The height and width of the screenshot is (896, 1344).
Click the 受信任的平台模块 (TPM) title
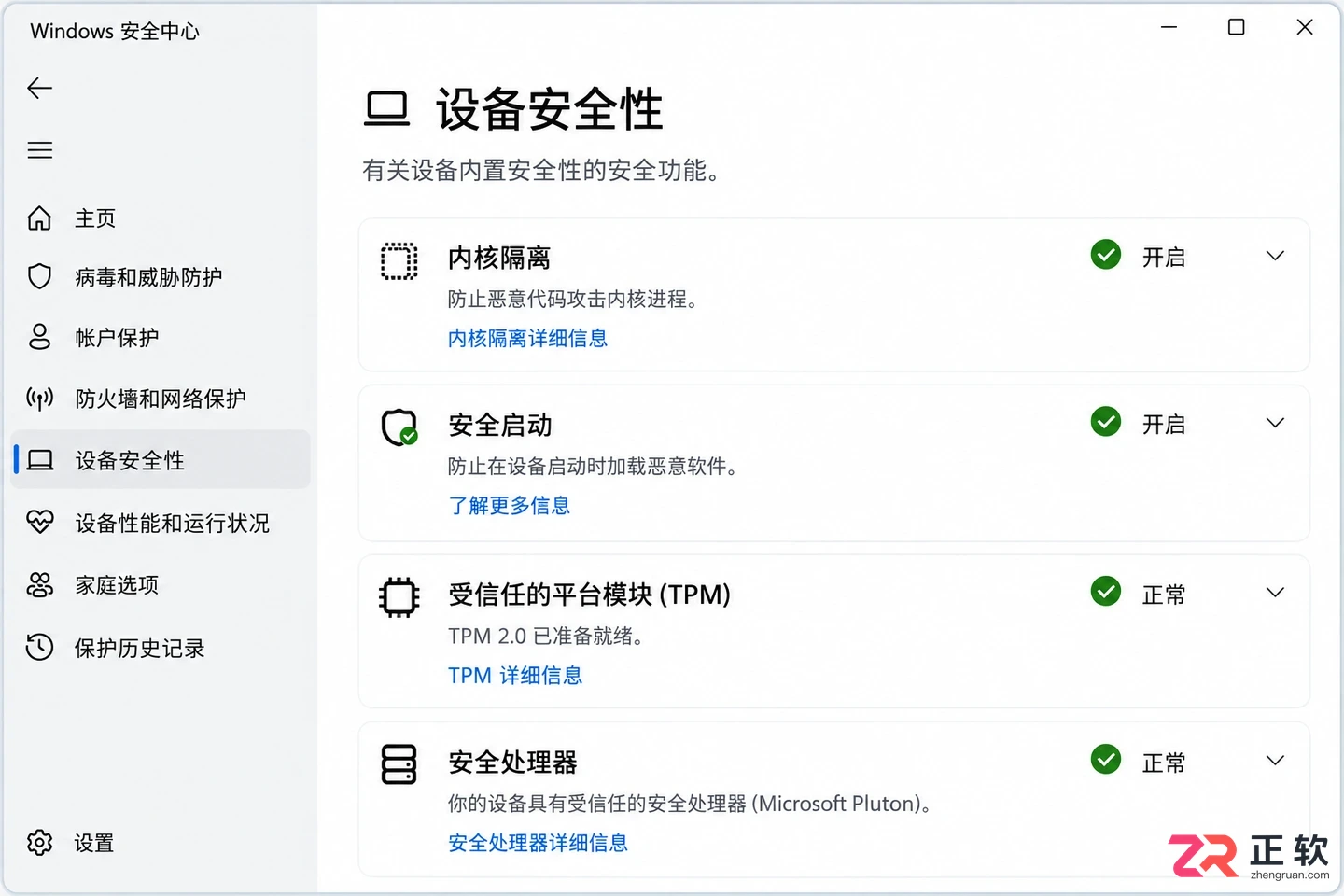point(589,595)
